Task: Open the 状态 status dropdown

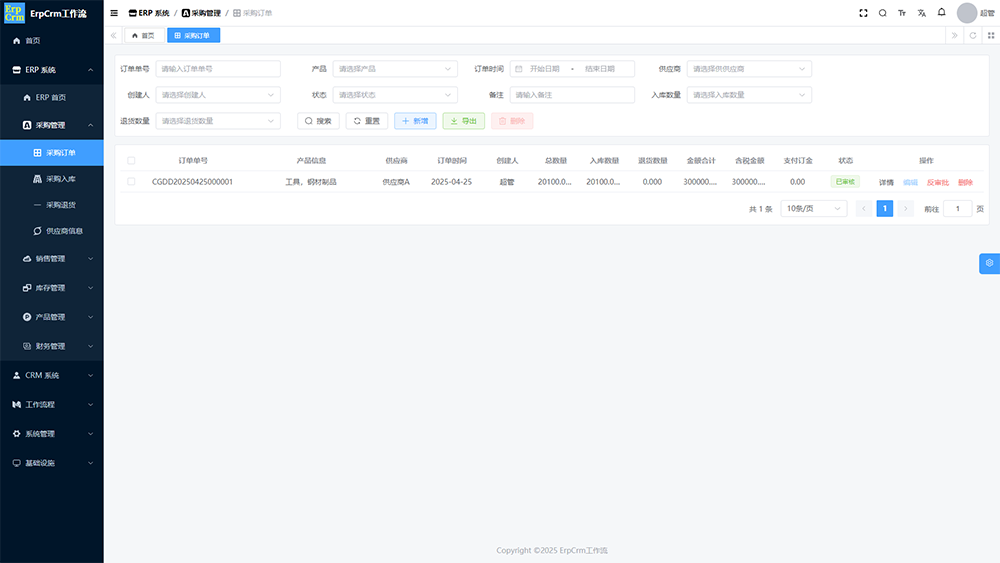Action: point(395,95)
